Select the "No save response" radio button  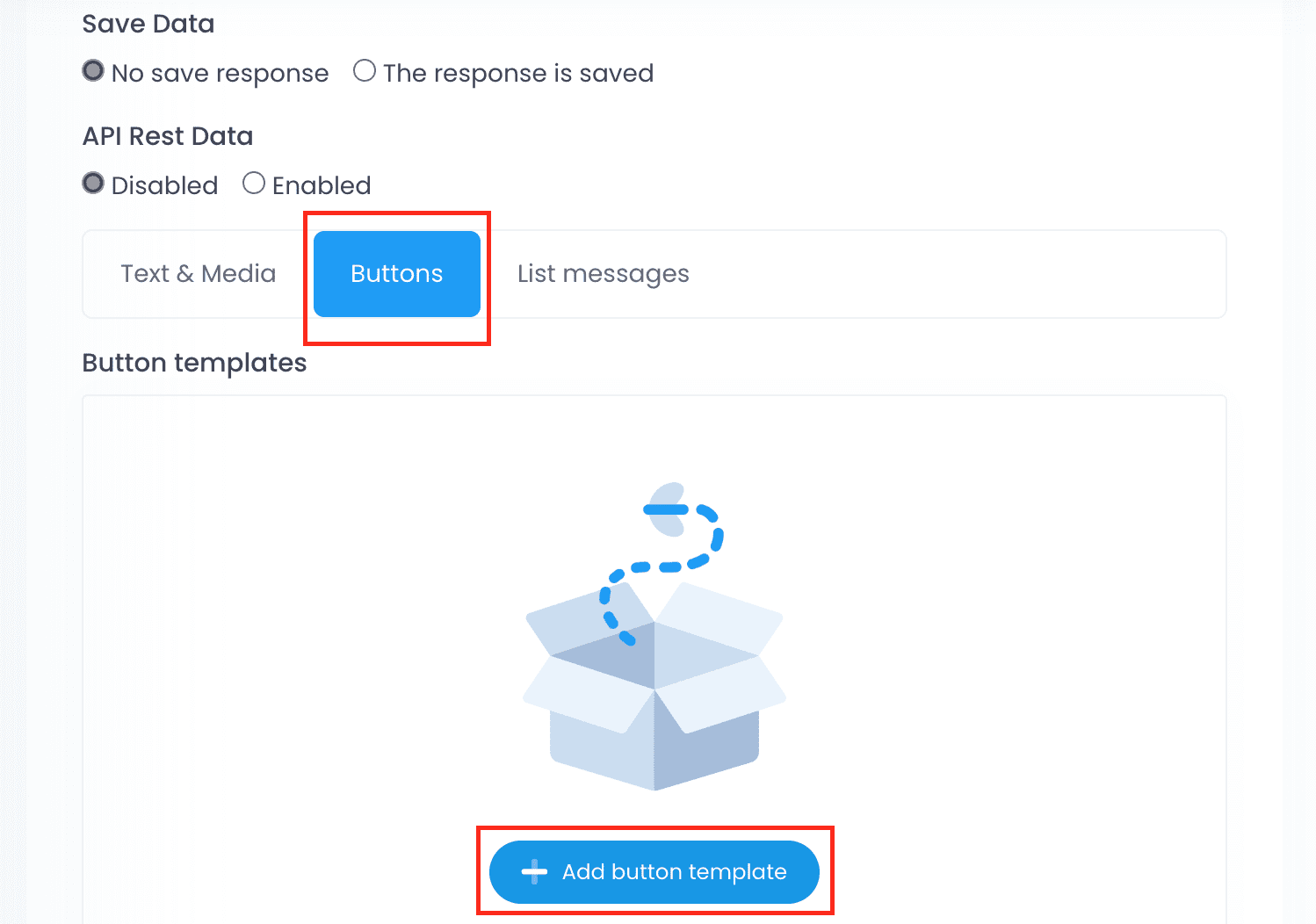click(93, 70)
